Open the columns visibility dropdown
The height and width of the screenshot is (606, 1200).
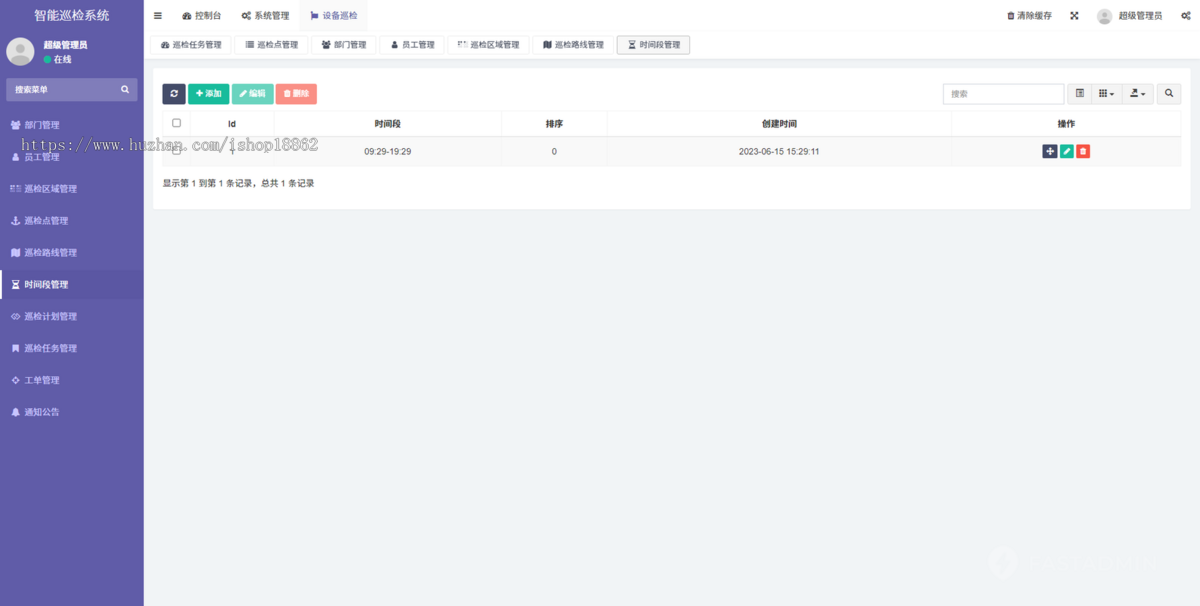tap(1105, 93)
